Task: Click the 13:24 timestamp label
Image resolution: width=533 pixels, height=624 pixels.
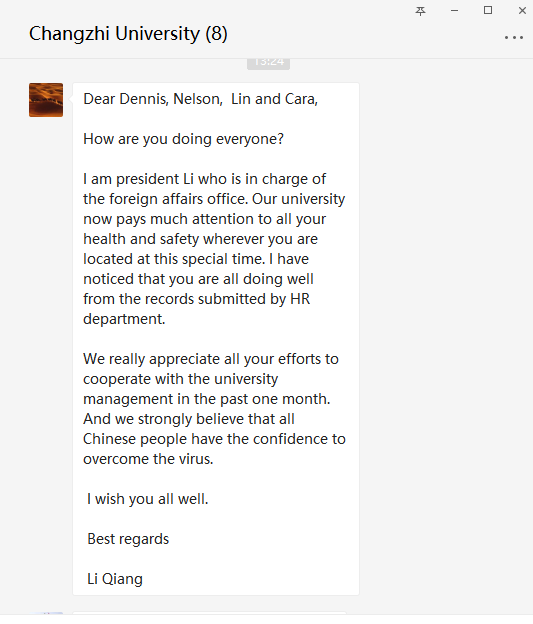Action: tap(268, 63)
